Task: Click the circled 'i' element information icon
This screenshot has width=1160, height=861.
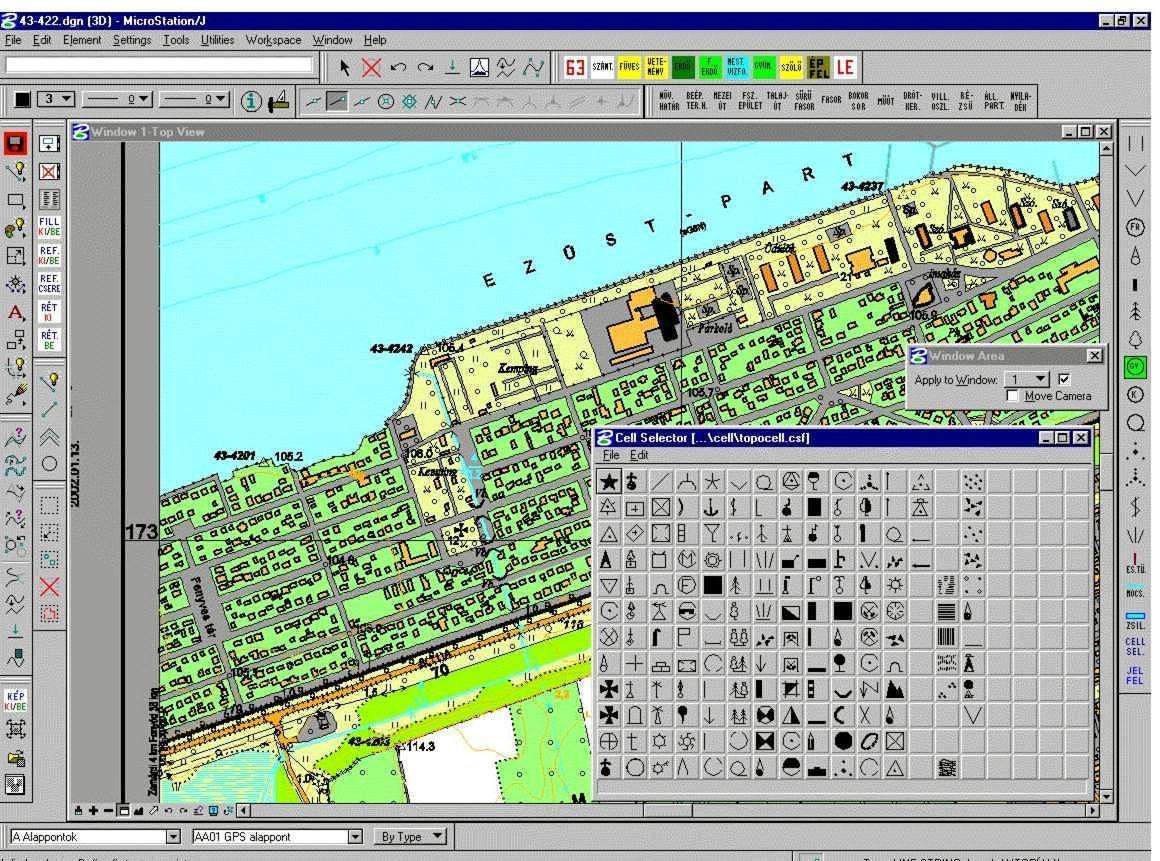Action: pyautogui.click(x=252, y=100)
